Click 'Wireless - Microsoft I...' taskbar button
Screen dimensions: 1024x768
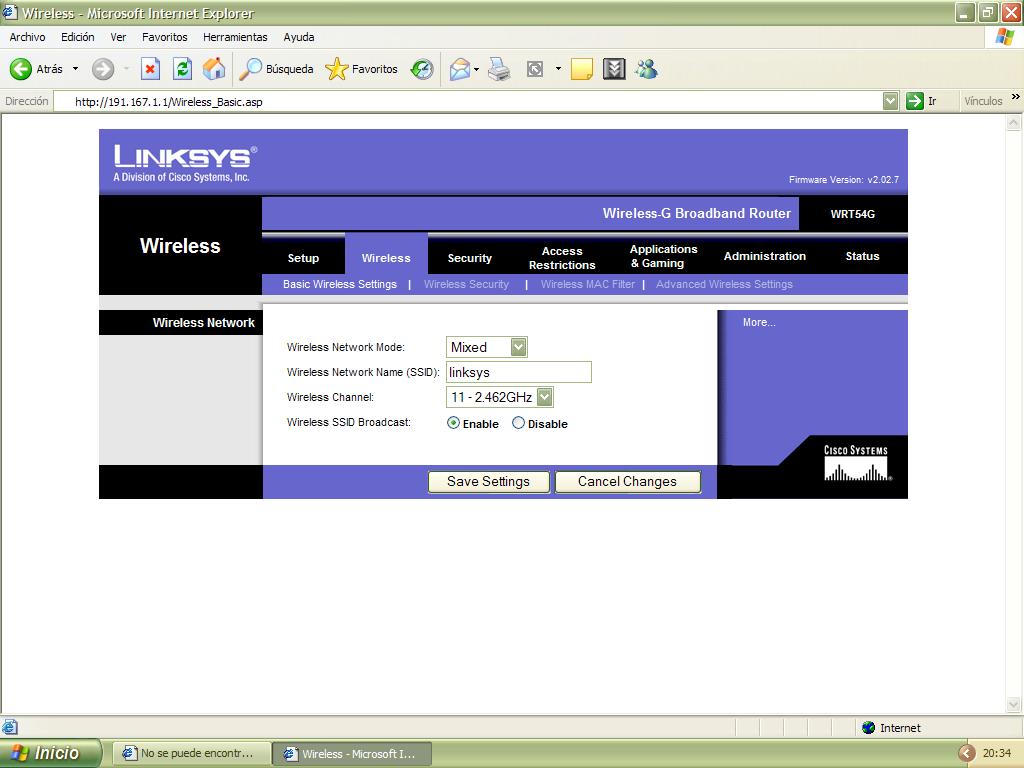click(352, 753)
